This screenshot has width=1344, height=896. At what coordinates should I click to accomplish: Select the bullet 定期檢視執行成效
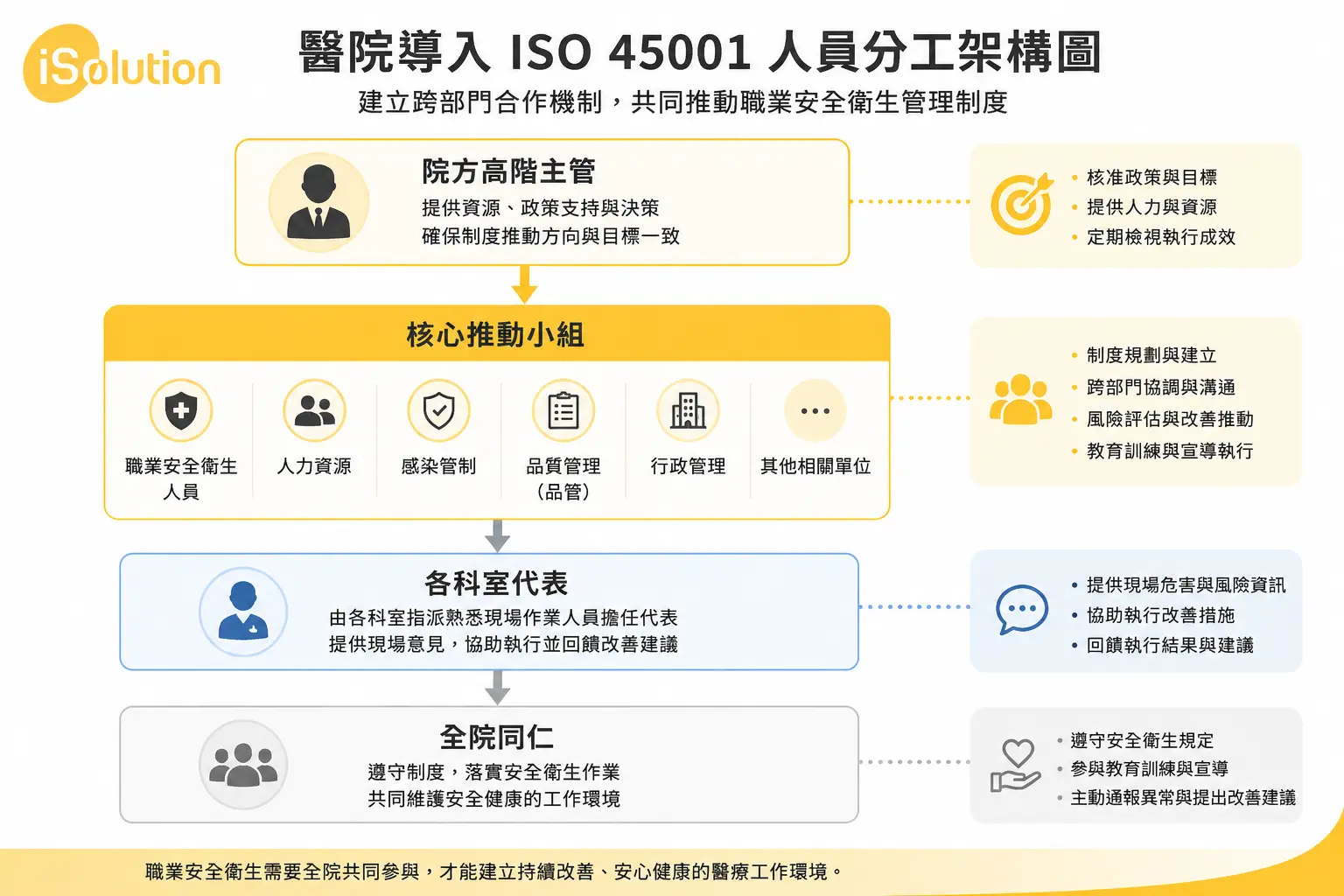click(x=1161, y=237)
